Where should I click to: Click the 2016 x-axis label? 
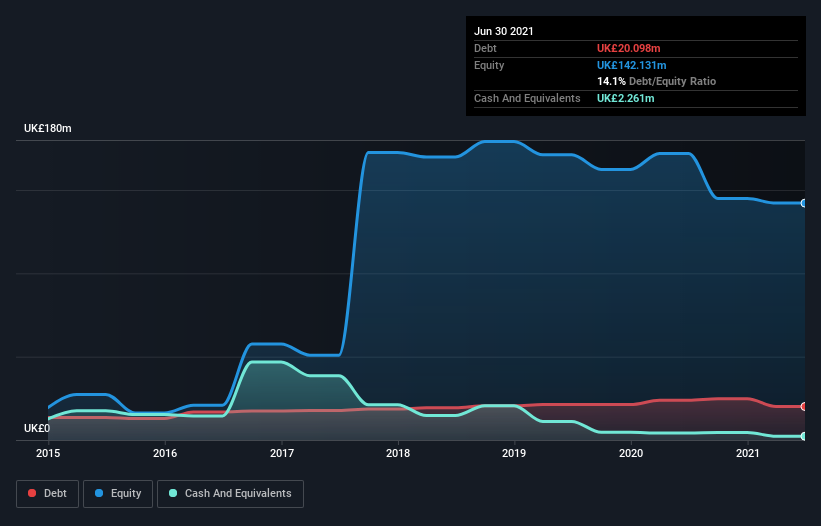point(165,453)
